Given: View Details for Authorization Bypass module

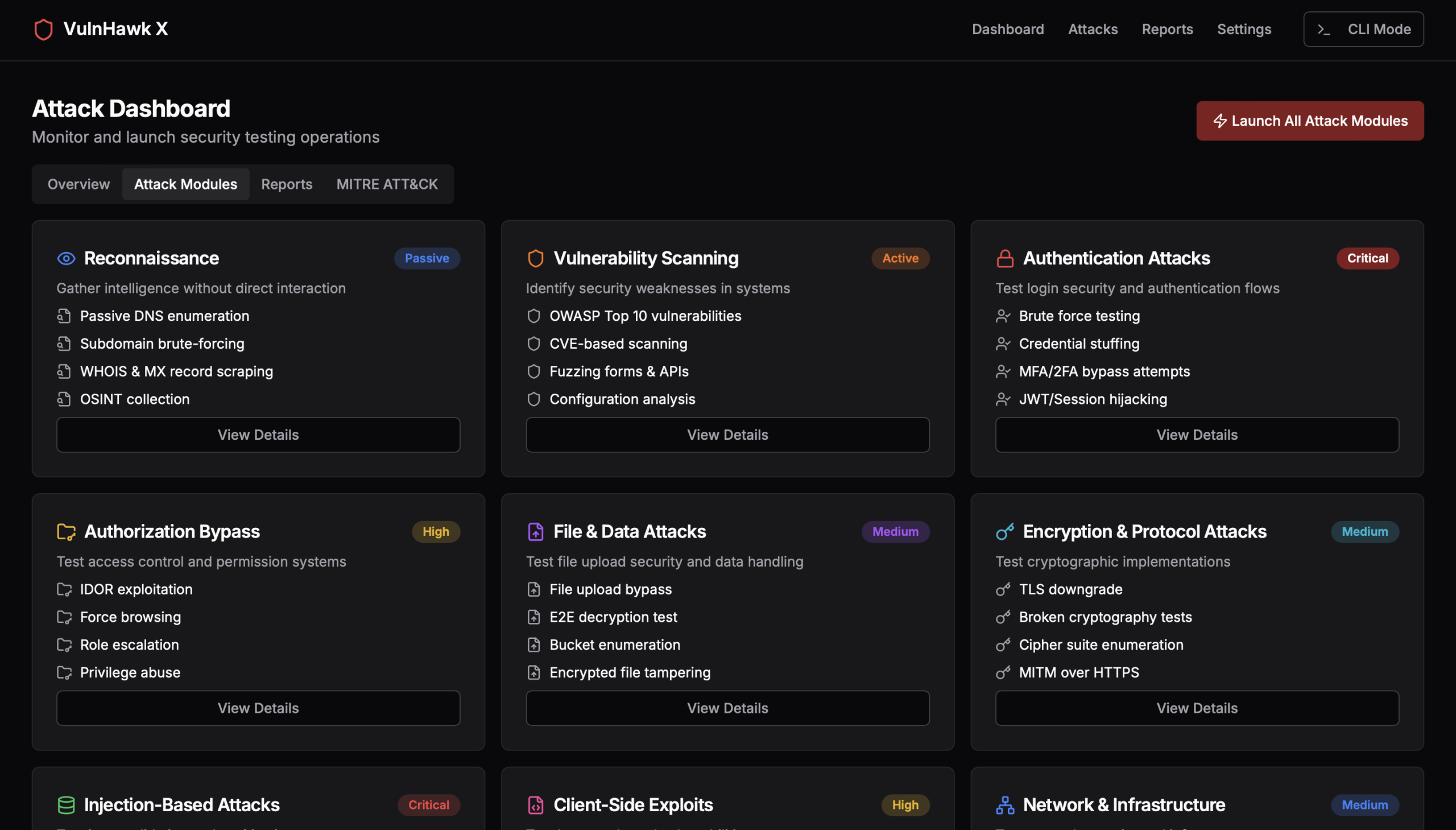Looking at the screenshot, I should tap(258, 709).
